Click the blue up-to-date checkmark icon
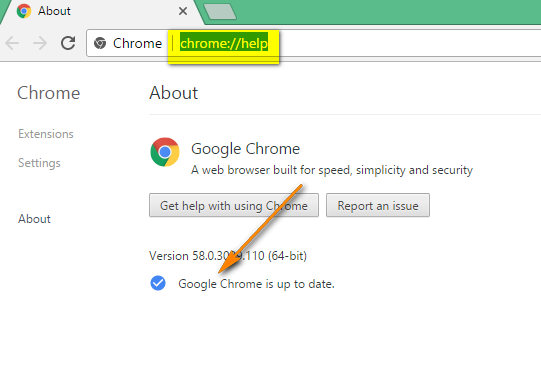The height and width of the screenshot is (385, 541). [158, 283]
